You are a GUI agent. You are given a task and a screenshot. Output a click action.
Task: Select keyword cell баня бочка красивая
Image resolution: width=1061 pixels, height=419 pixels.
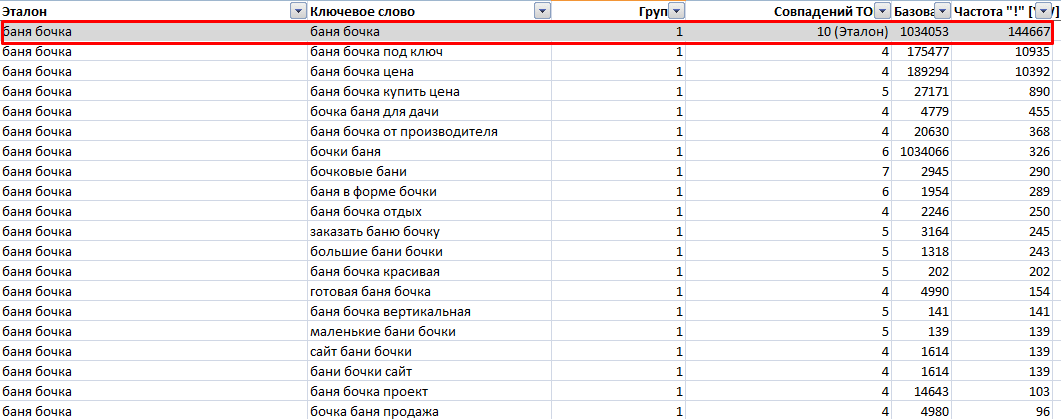pyautogui.click(x=375, y=272)
